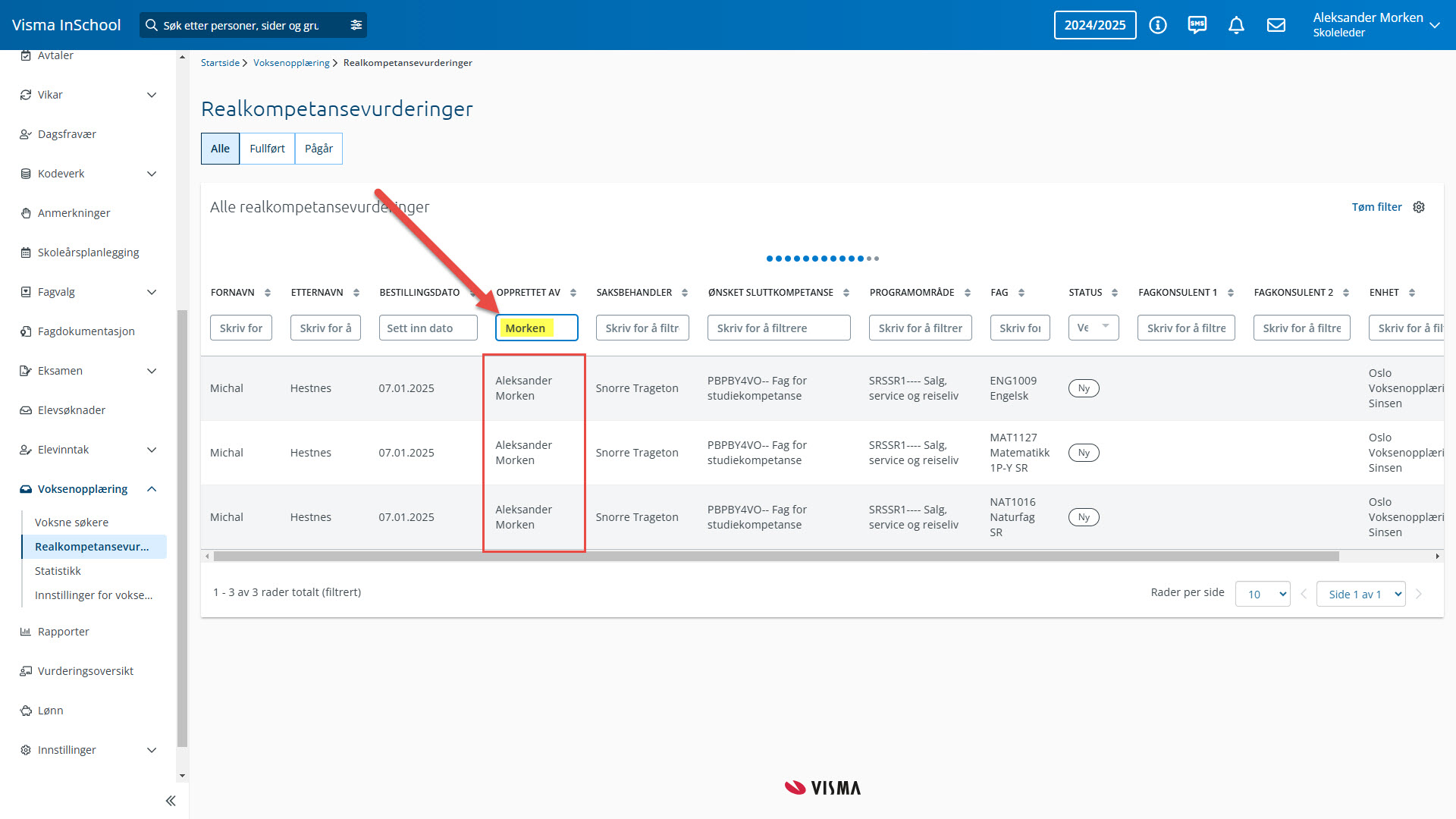The height and width of the screenshot is (819, 1456).
Task: Open the mail envelope icon
Action: (x=1276, y=25)
